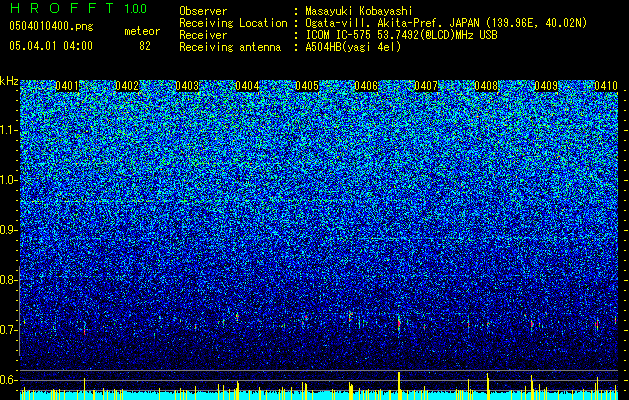The width and height of the screenshot is (629, 400).
Task: Click the kHz axis unit label
Action: 9,81
